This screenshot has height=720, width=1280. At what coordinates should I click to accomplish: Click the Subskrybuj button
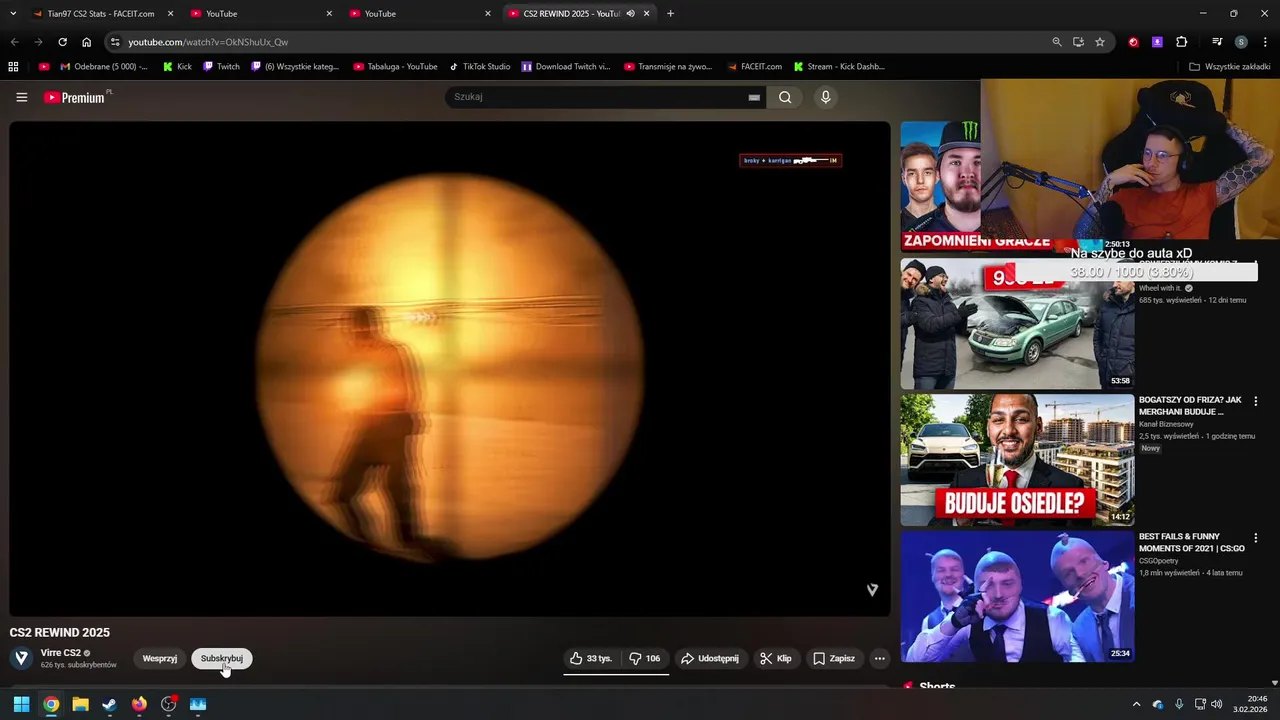tap(222, 658)
